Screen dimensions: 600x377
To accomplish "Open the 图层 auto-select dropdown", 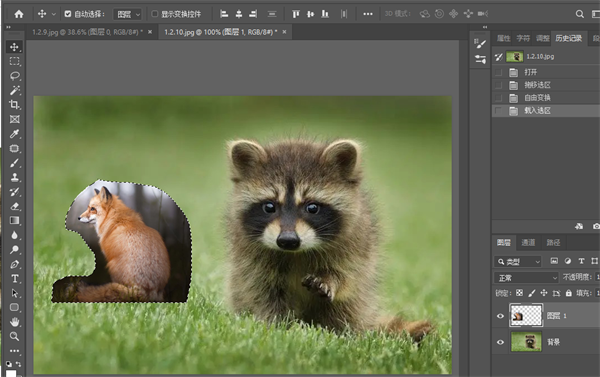I will pos(128,15).
